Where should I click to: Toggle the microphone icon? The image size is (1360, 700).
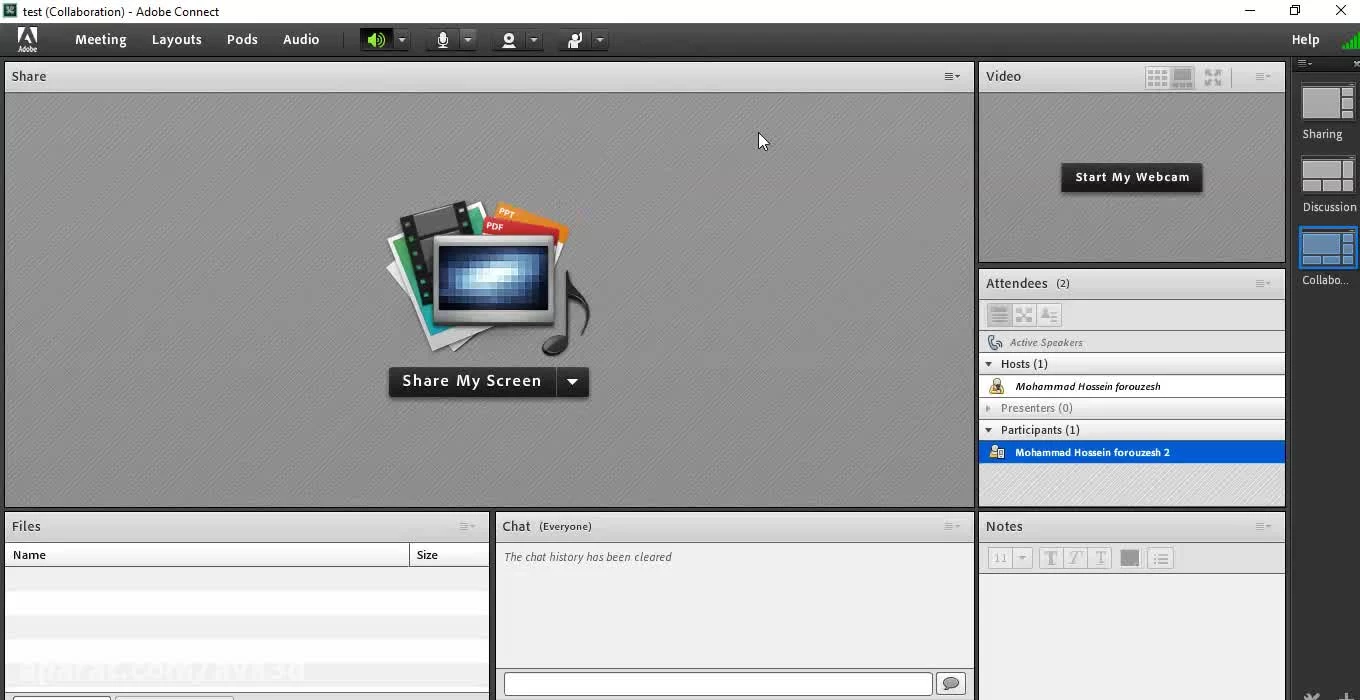click(443, 40)
